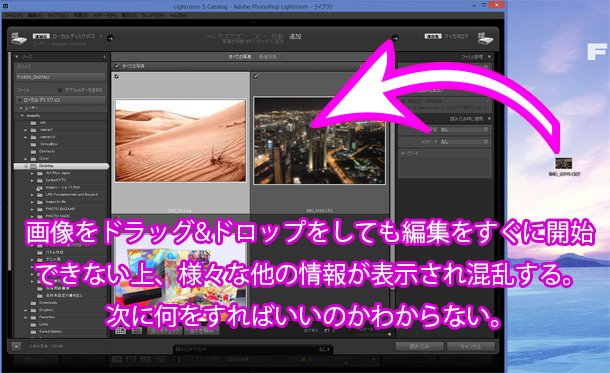Screen dimensions: 610x373
Task: Click the imabox shortcut icon in folder tree
Action: click(39, 188)
